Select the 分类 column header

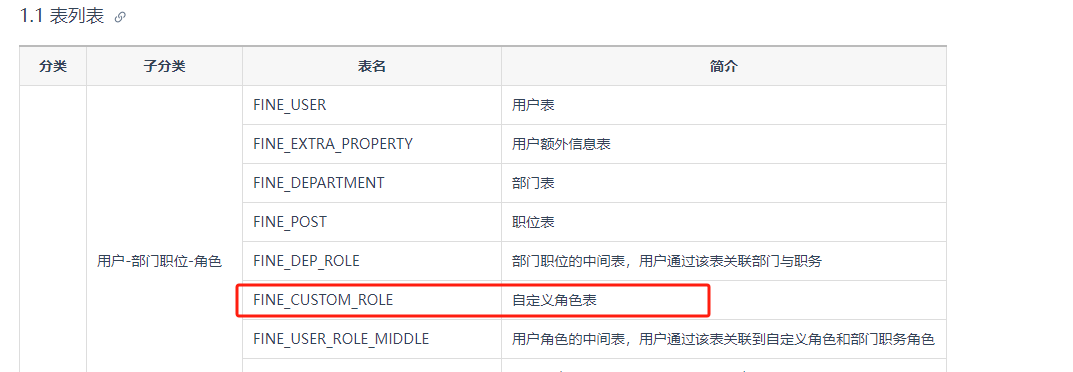point(53,66)
